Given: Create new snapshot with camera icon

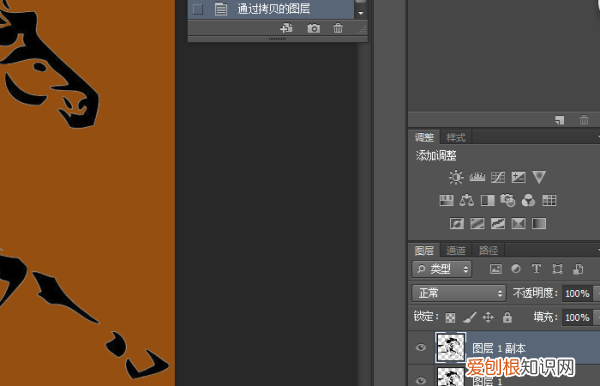Looking at the screenshot, I should coord(313,28).
